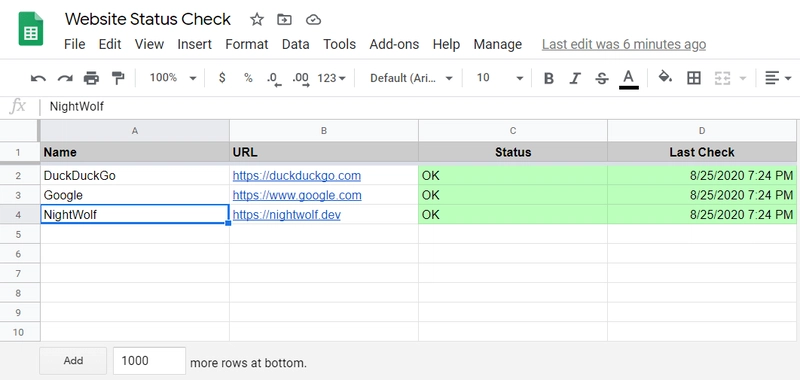Click the https://duckduckgo.com link
Viewport: 800px width, 380px height.
[x=296, y=176]
